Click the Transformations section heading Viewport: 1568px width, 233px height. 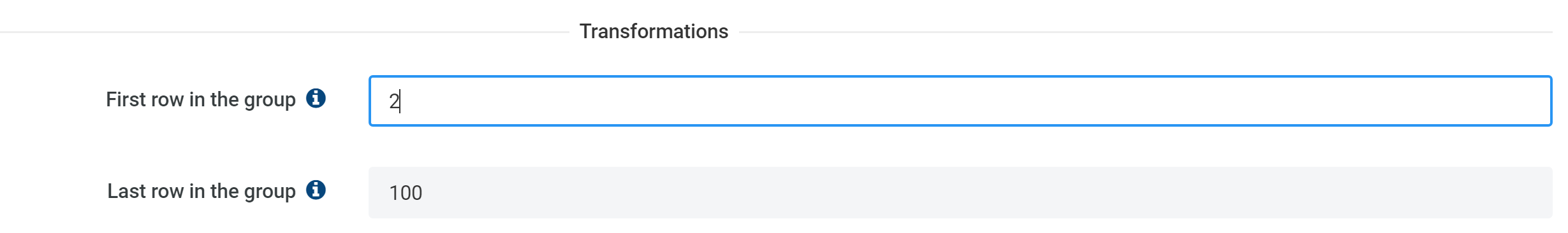pyautogui.click(x=654, y=31)
